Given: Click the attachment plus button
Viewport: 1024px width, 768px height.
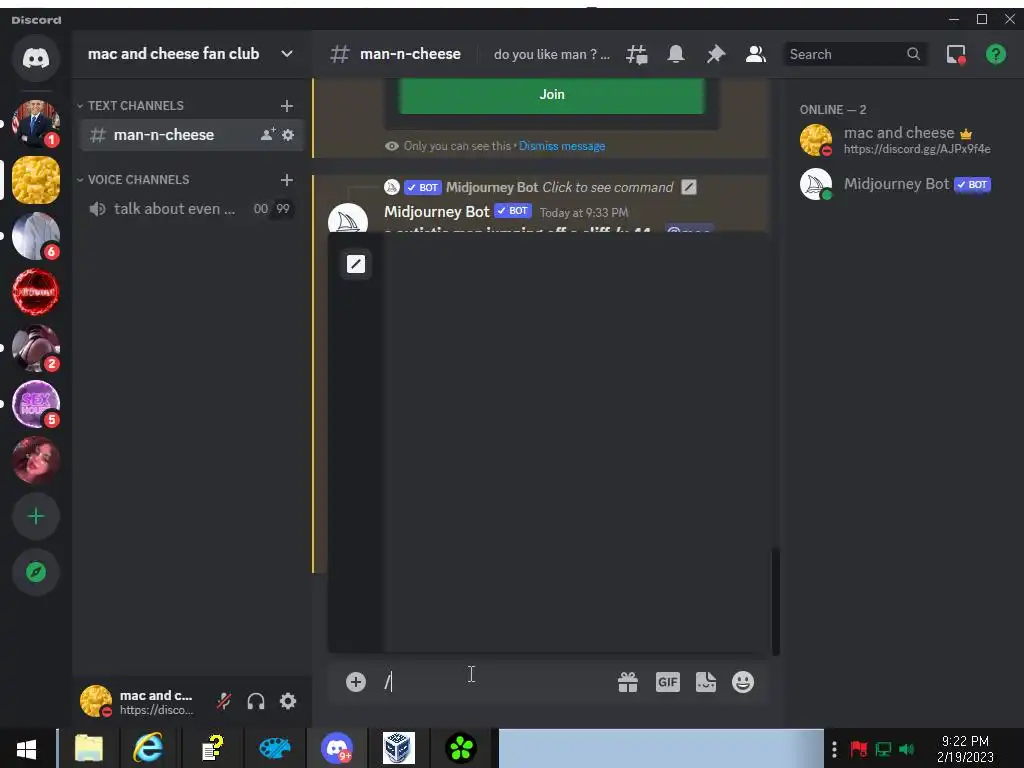Looking at the screenshot, I should click(x=356, y=682).
